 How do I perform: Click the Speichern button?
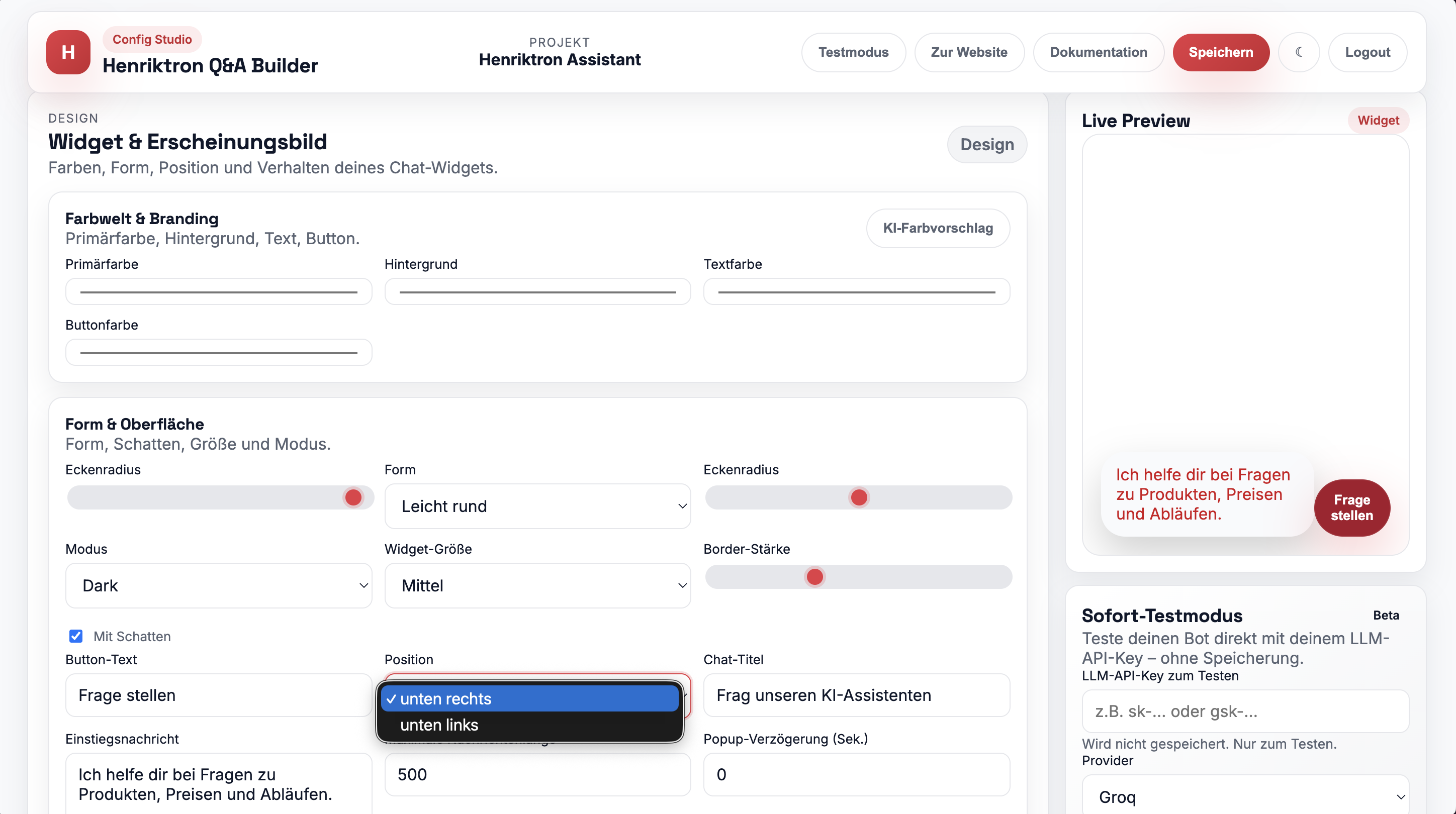coord(1221,52)
